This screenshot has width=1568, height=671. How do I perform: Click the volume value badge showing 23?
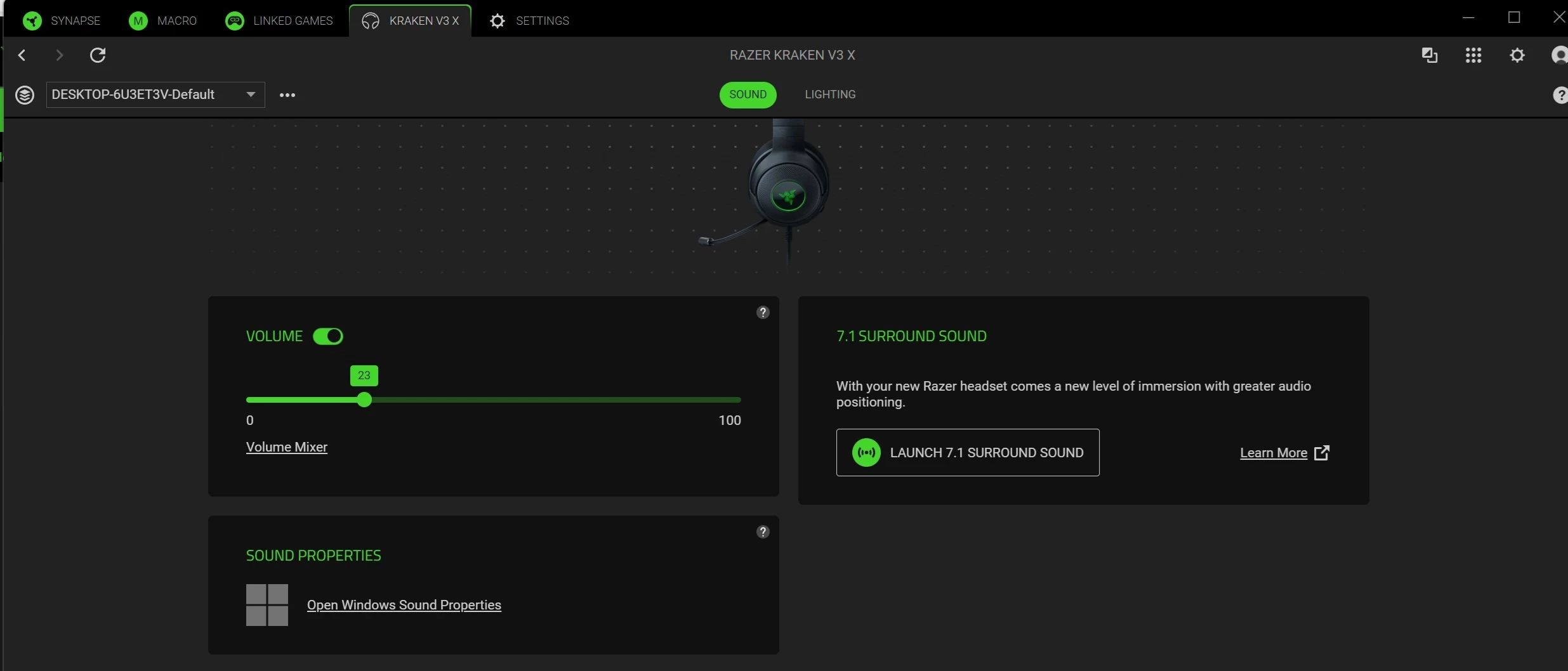coord(364,375)
